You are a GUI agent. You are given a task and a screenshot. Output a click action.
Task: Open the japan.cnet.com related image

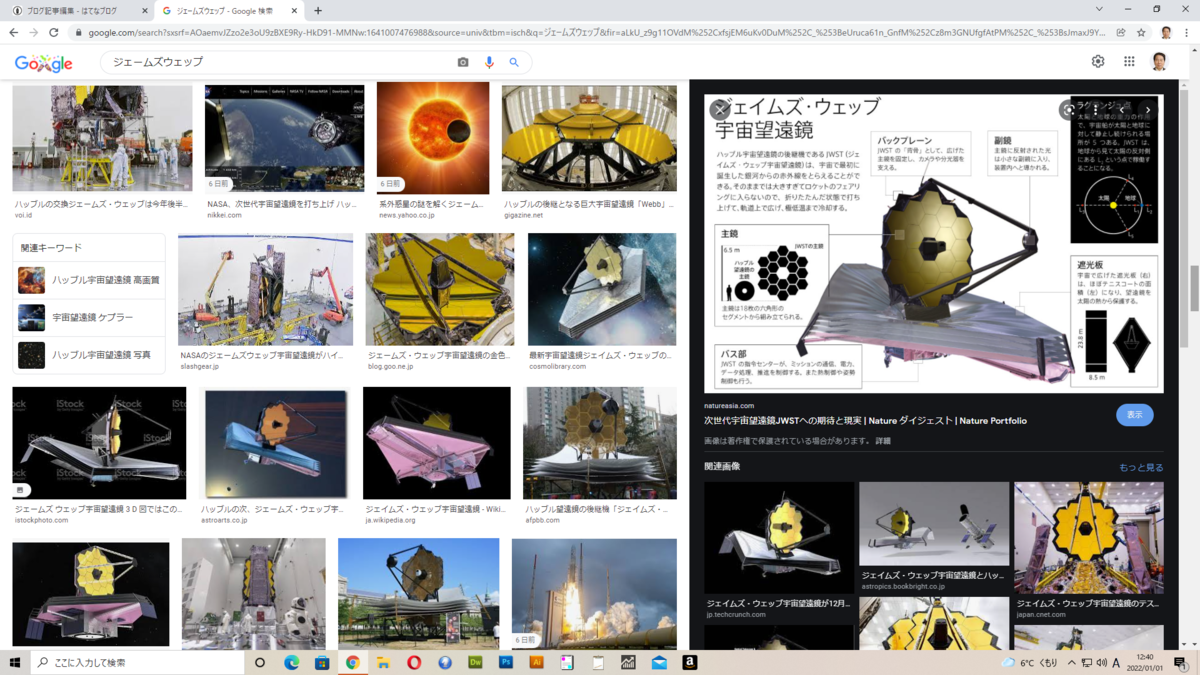pos(1089,538)
